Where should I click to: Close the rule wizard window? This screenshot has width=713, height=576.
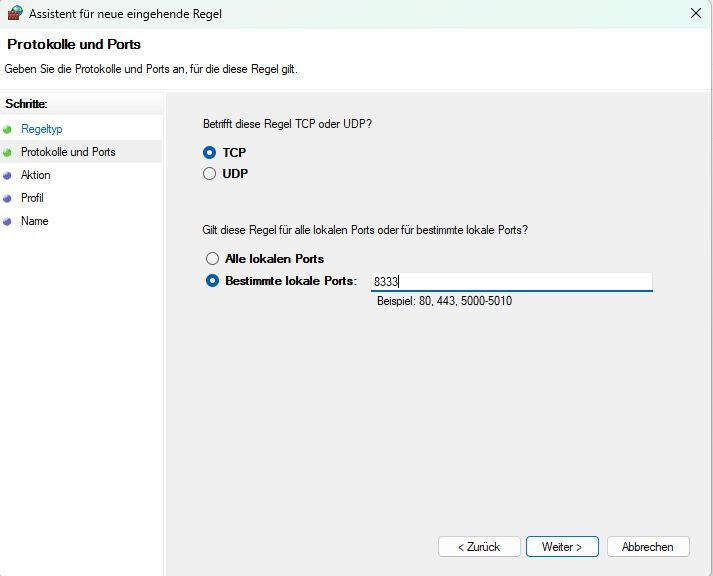pos(695,14)
